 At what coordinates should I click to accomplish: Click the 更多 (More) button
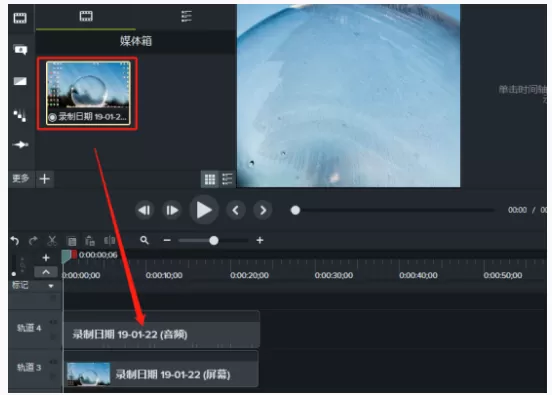point(21,178)
